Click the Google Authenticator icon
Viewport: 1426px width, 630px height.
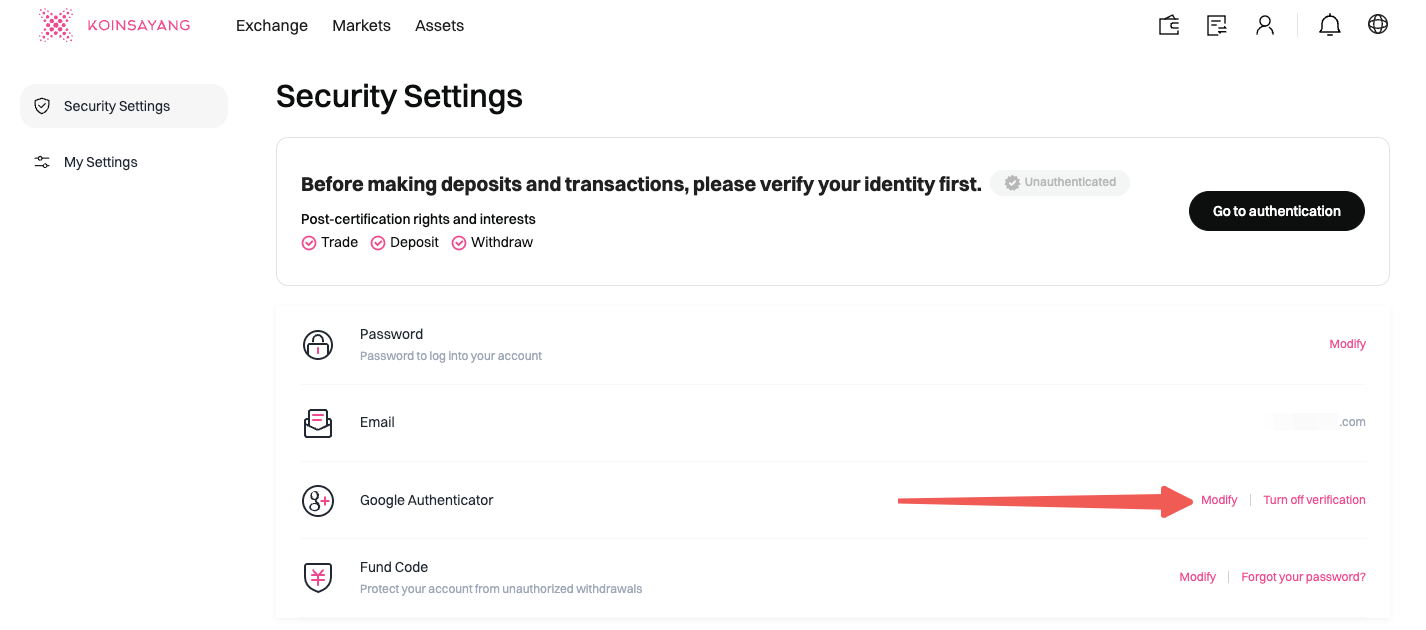tap(318, 500)
